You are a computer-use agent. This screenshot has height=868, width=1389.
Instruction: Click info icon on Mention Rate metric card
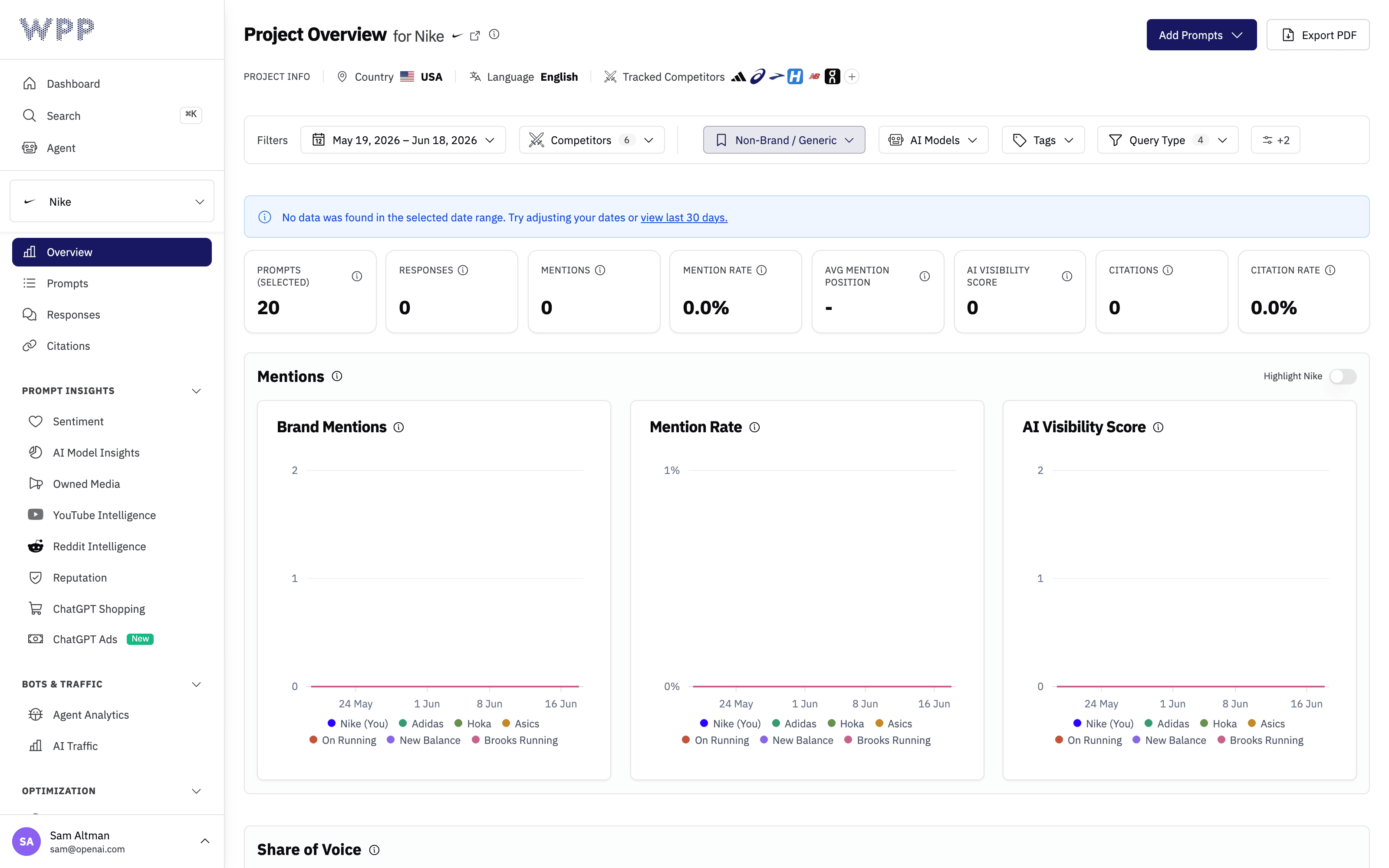click(x=761, y=270)
